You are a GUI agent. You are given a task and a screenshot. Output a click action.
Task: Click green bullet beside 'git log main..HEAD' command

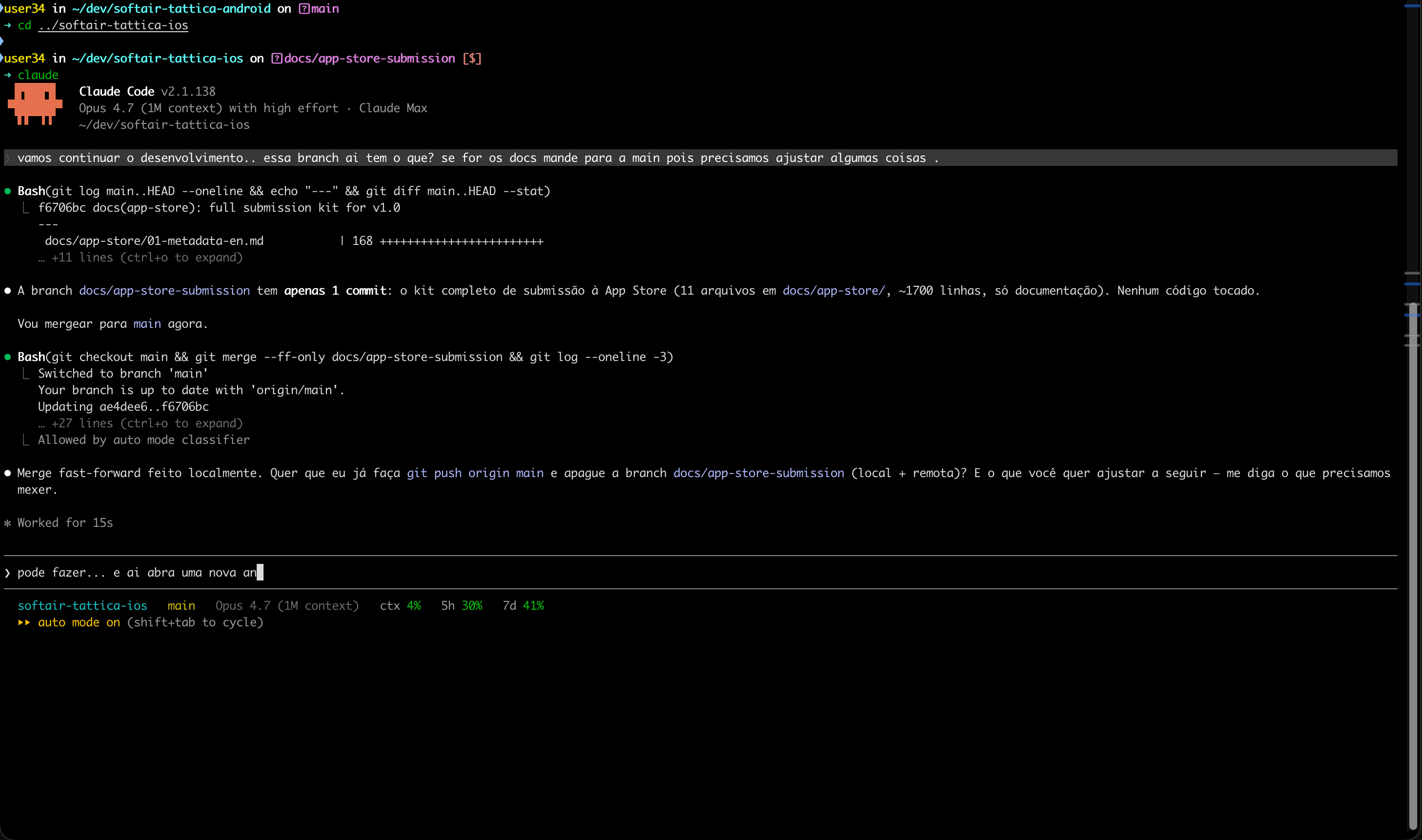pos(8,191)
